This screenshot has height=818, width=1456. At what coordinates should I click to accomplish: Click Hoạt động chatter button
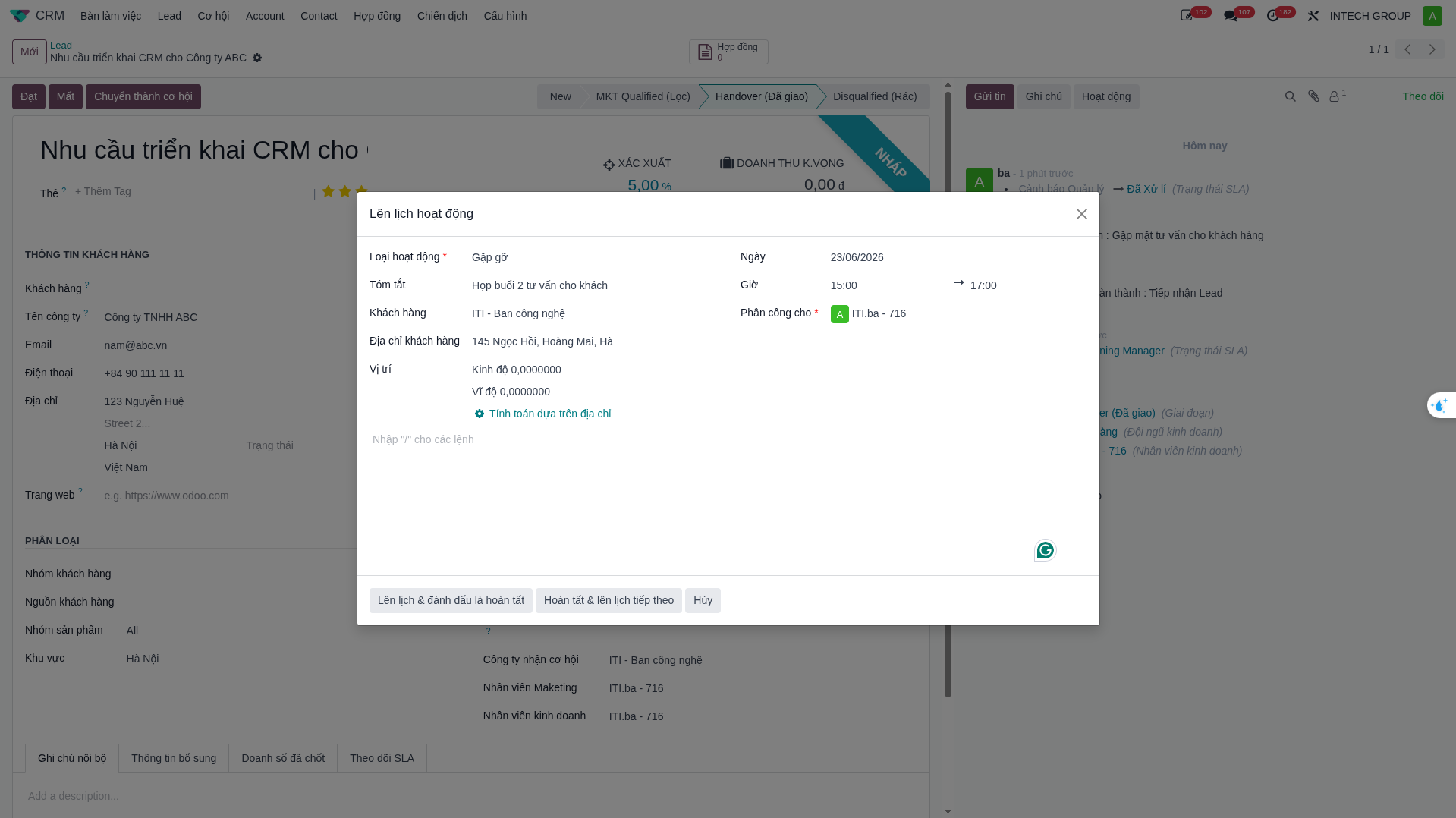(x=1106, y=96)
